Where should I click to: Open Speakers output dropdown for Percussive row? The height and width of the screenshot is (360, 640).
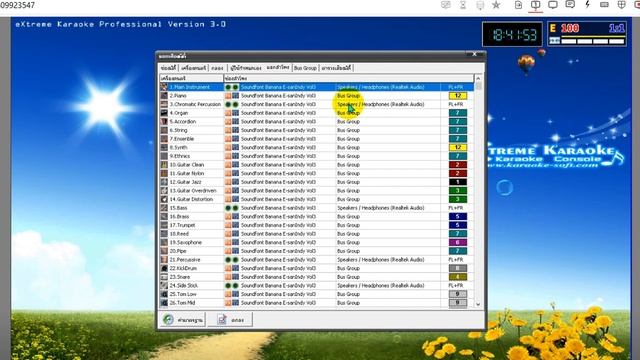click(x=388, y=260)
